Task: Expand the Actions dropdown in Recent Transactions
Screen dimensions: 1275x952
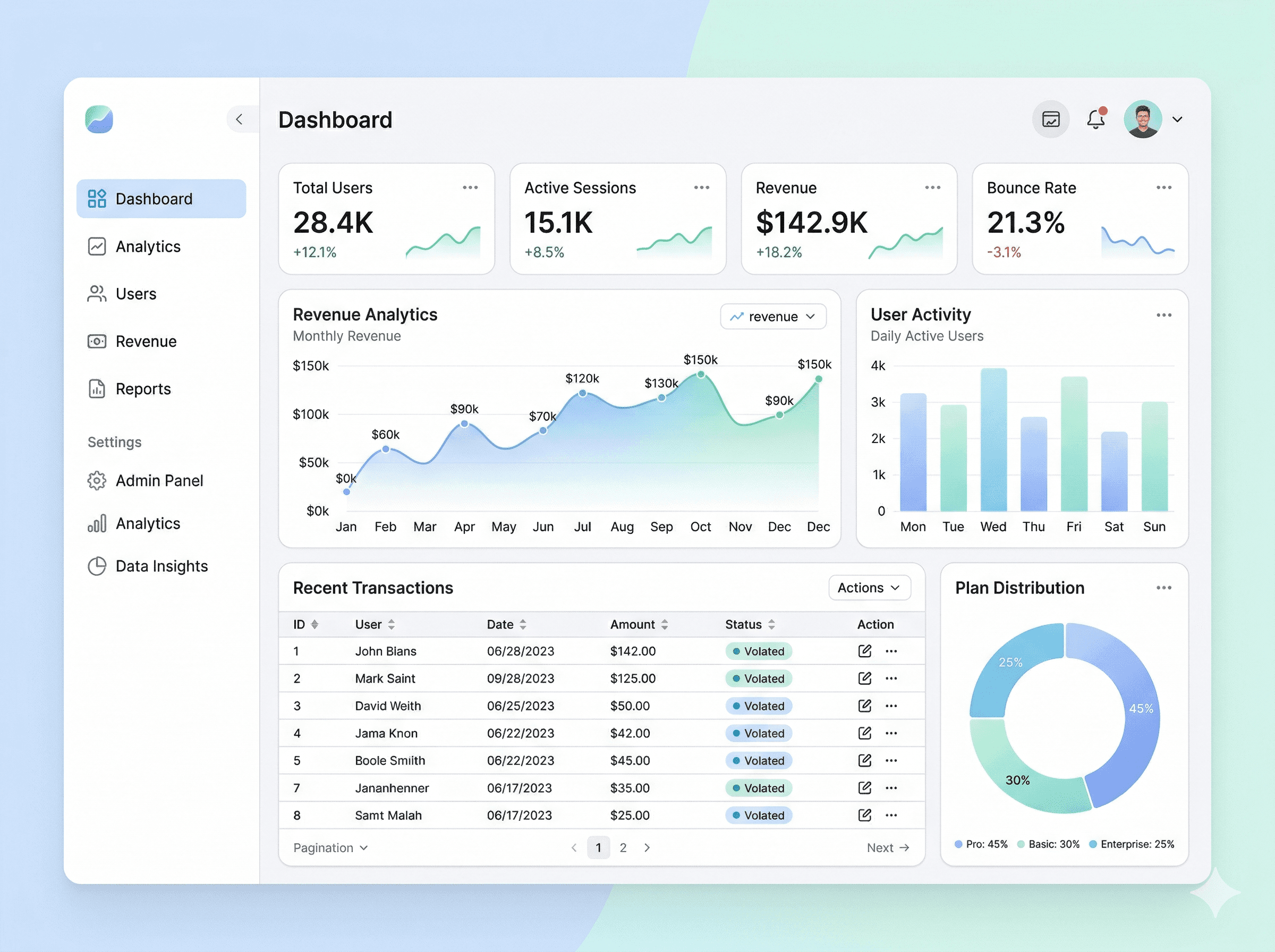Action: [869, 588]
